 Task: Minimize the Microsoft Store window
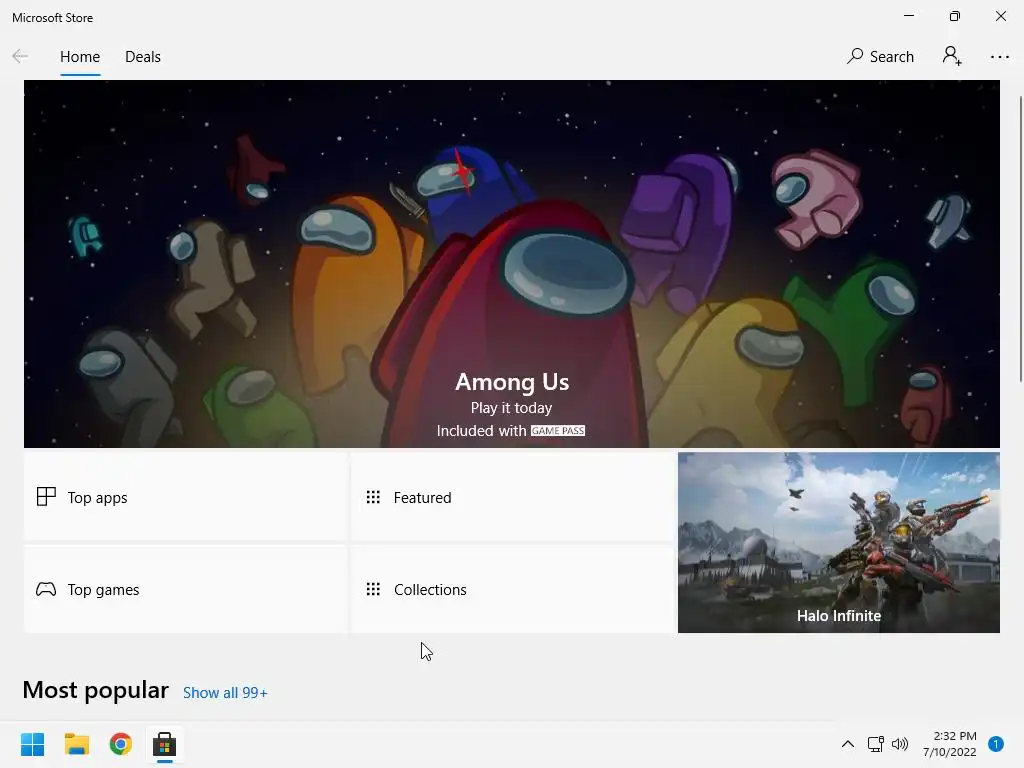click(908, 16)
